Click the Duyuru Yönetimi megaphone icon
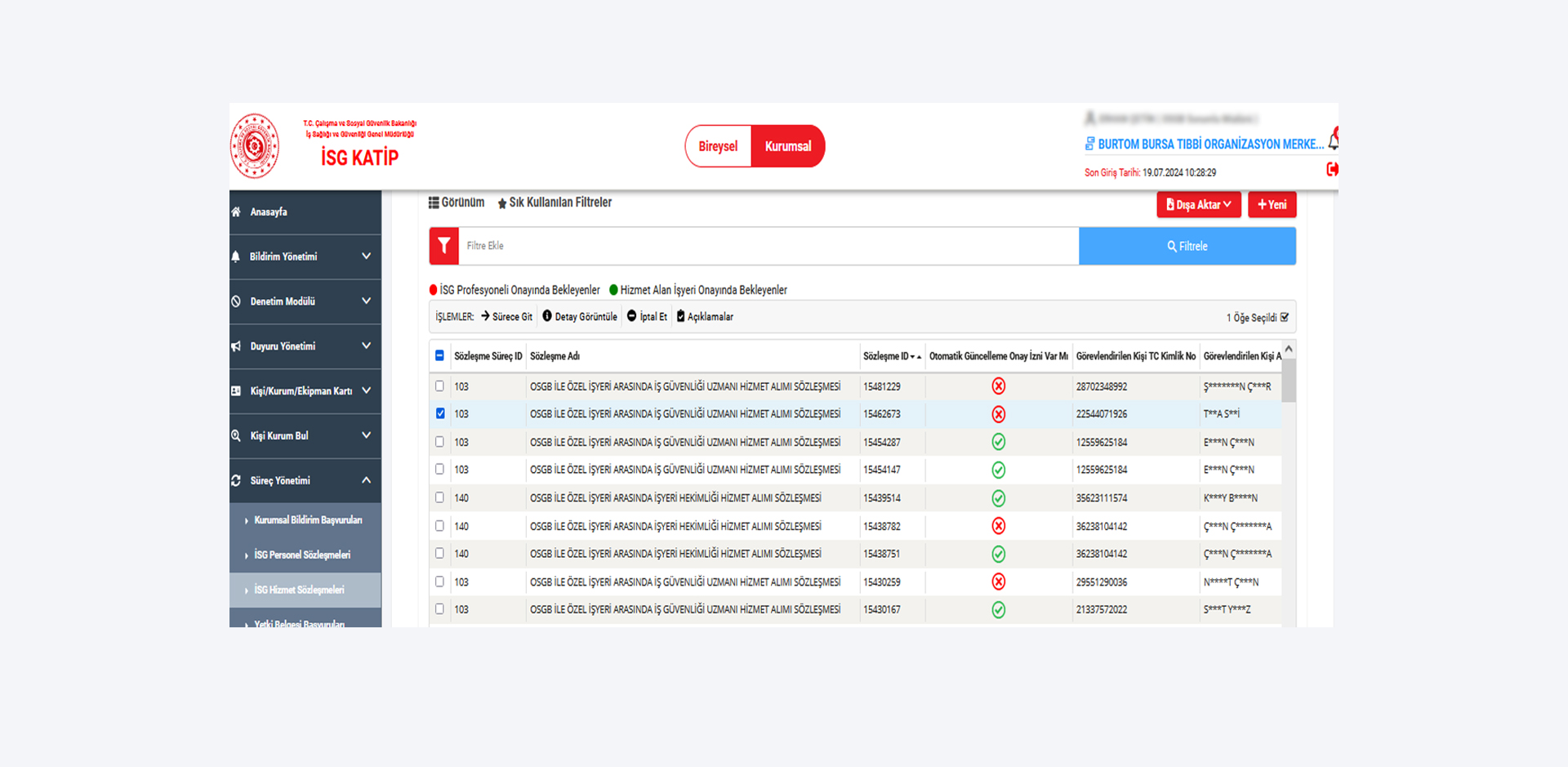 click(236, 346)
